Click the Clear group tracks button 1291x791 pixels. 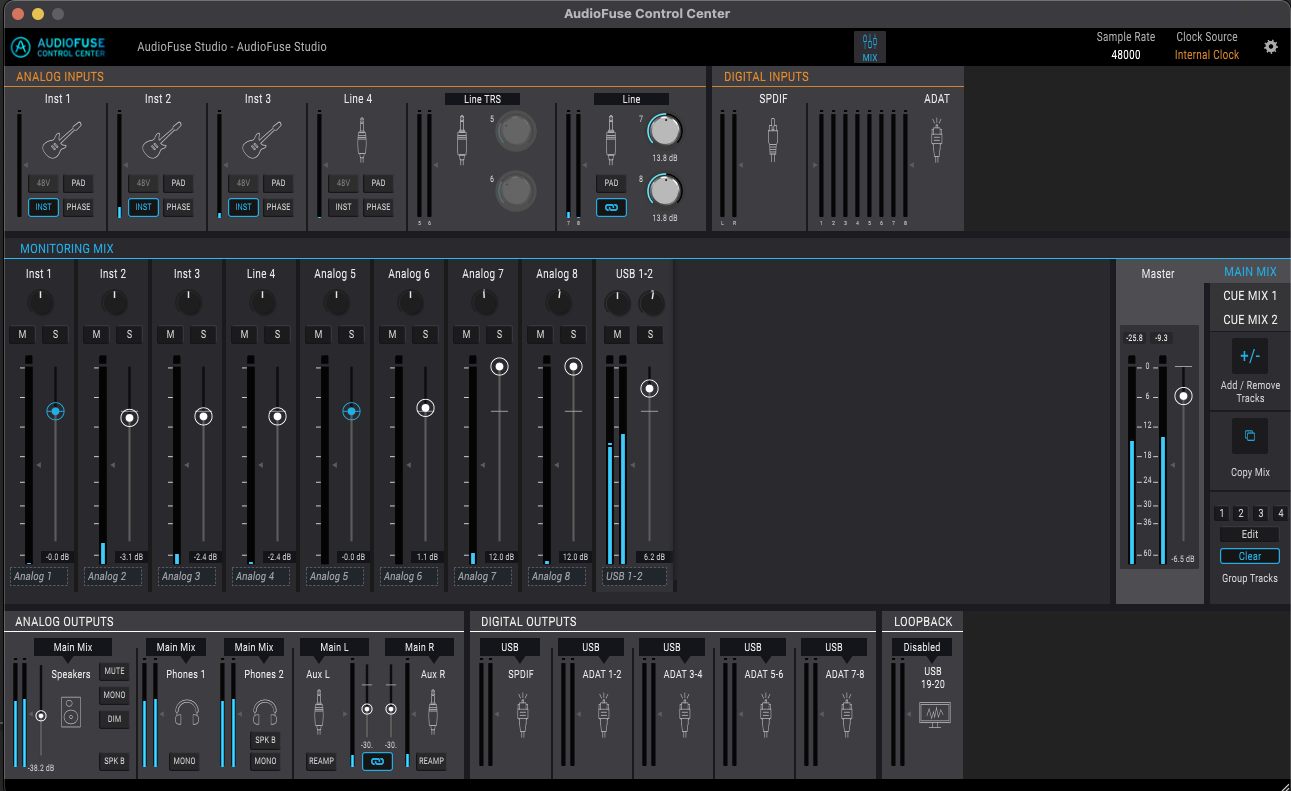1249,556
